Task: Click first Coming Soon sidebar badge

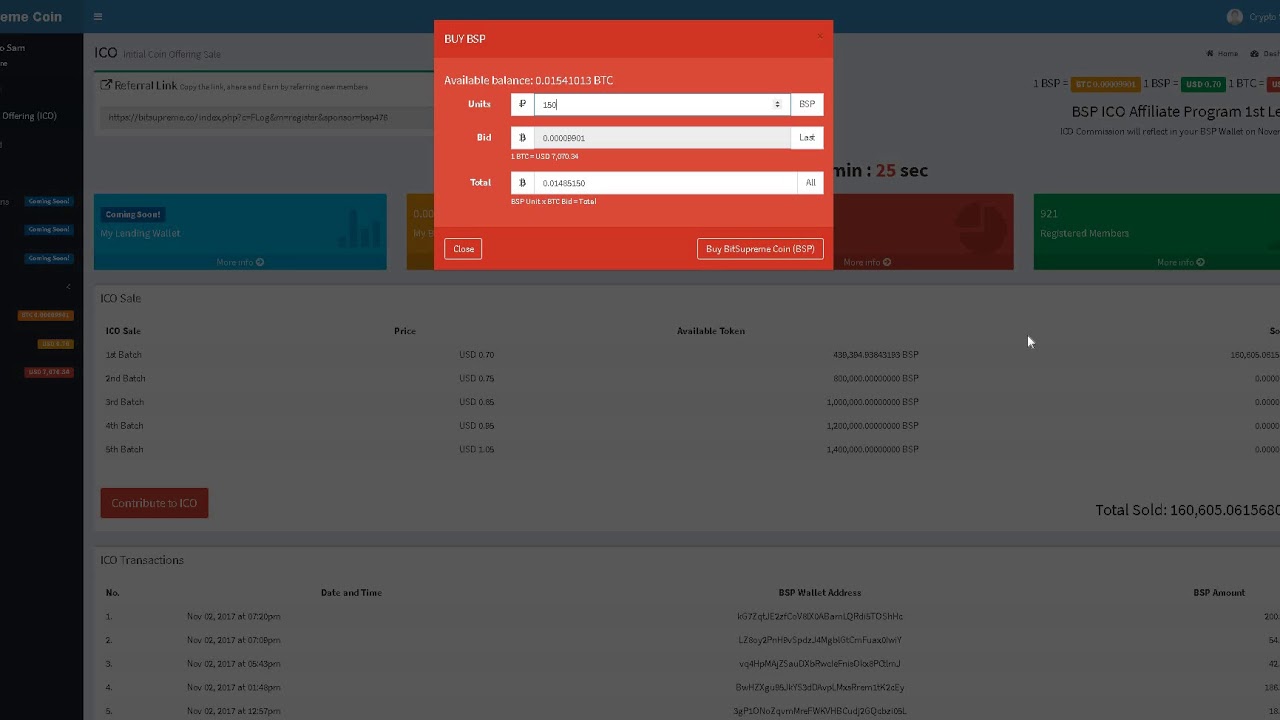Action: (49, 201)
